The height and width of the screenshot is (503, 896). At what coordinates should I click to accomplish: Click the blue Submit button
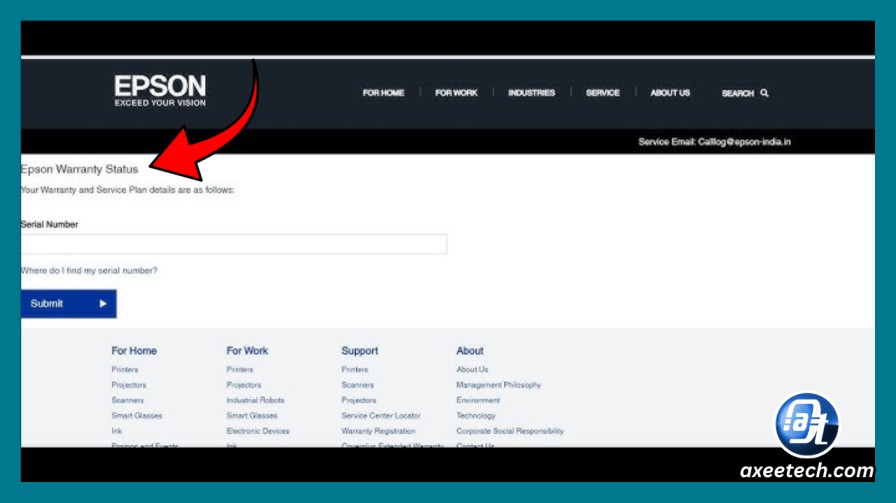pyautogui.click(x=69, y=304)
